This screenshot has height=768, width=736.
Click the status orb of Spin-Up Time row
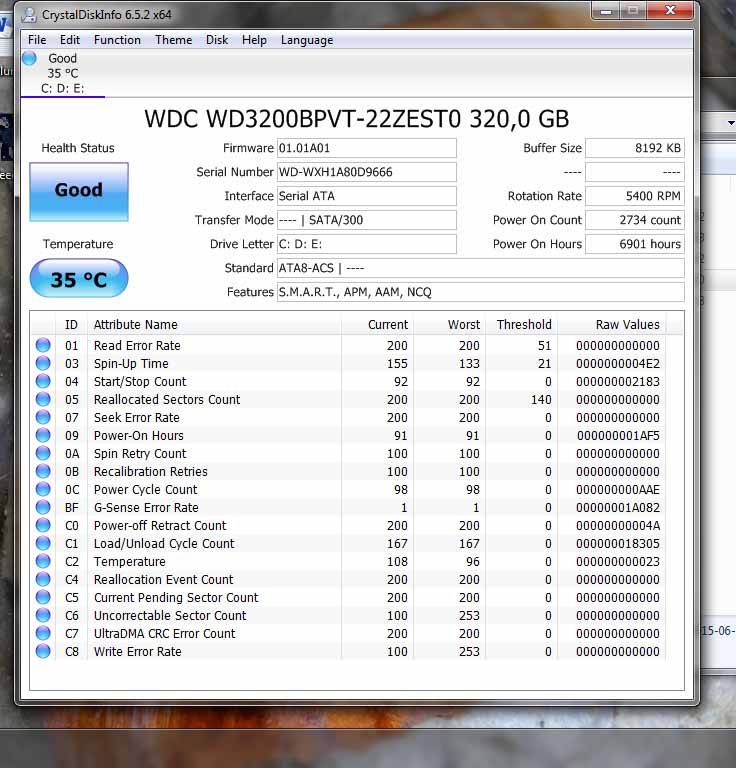(x=43, y=363)
